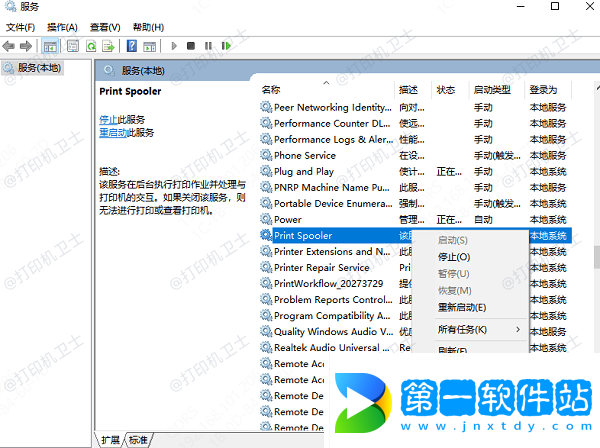Sort by the 登录为 column header
The height and width of the screenshot is (448, 600).
tap(543, 90)
